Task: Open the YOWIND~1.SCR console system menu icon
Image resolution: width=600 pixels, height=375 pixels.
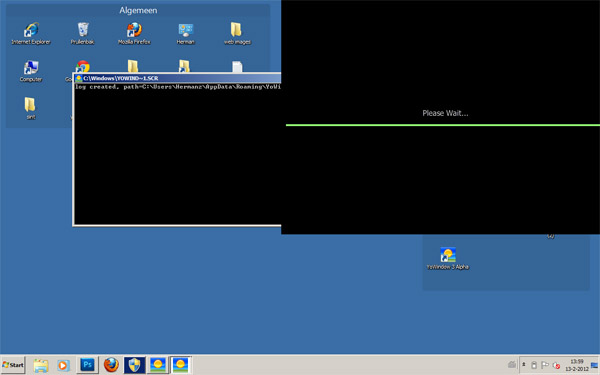Action: point(79,78)
